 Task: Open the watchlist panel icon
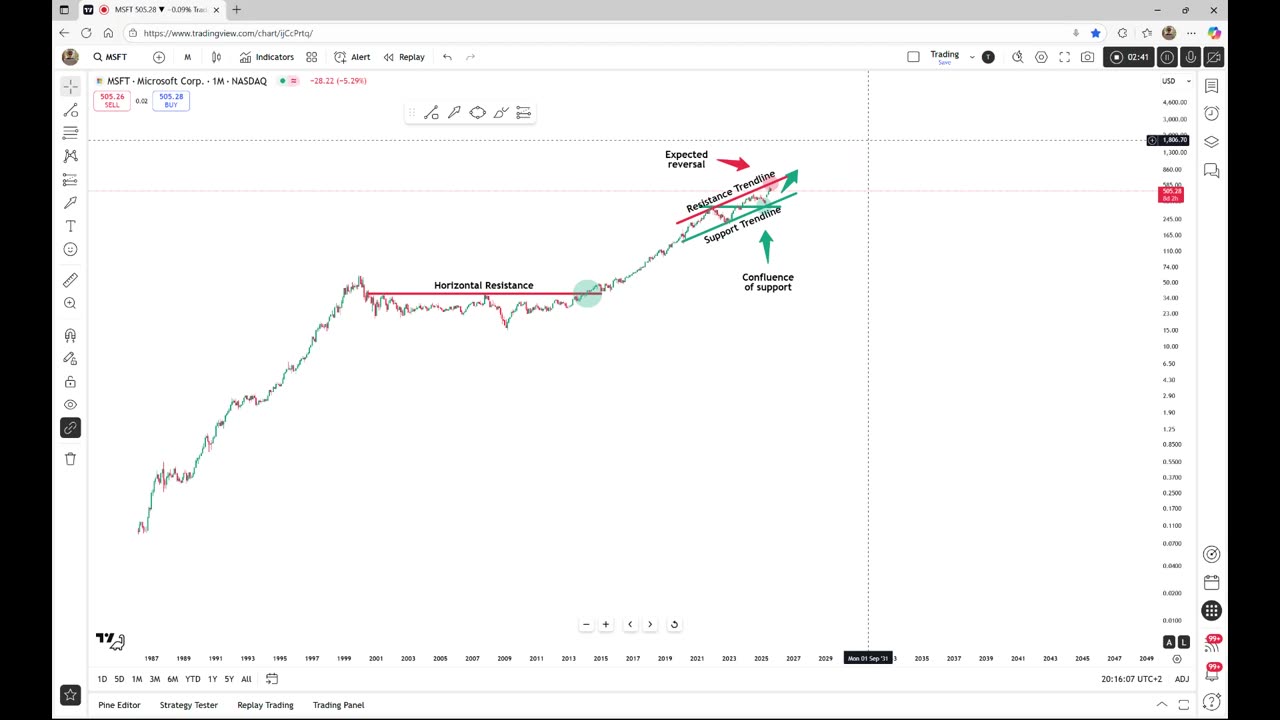coord(1212,86)
